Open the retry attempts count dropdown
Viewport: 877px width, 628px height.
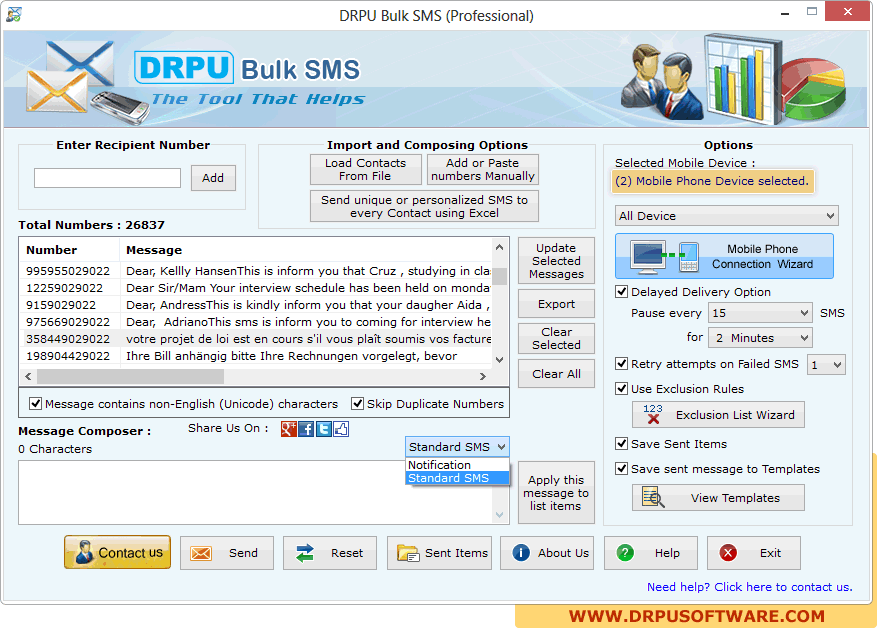click(826, 365)
